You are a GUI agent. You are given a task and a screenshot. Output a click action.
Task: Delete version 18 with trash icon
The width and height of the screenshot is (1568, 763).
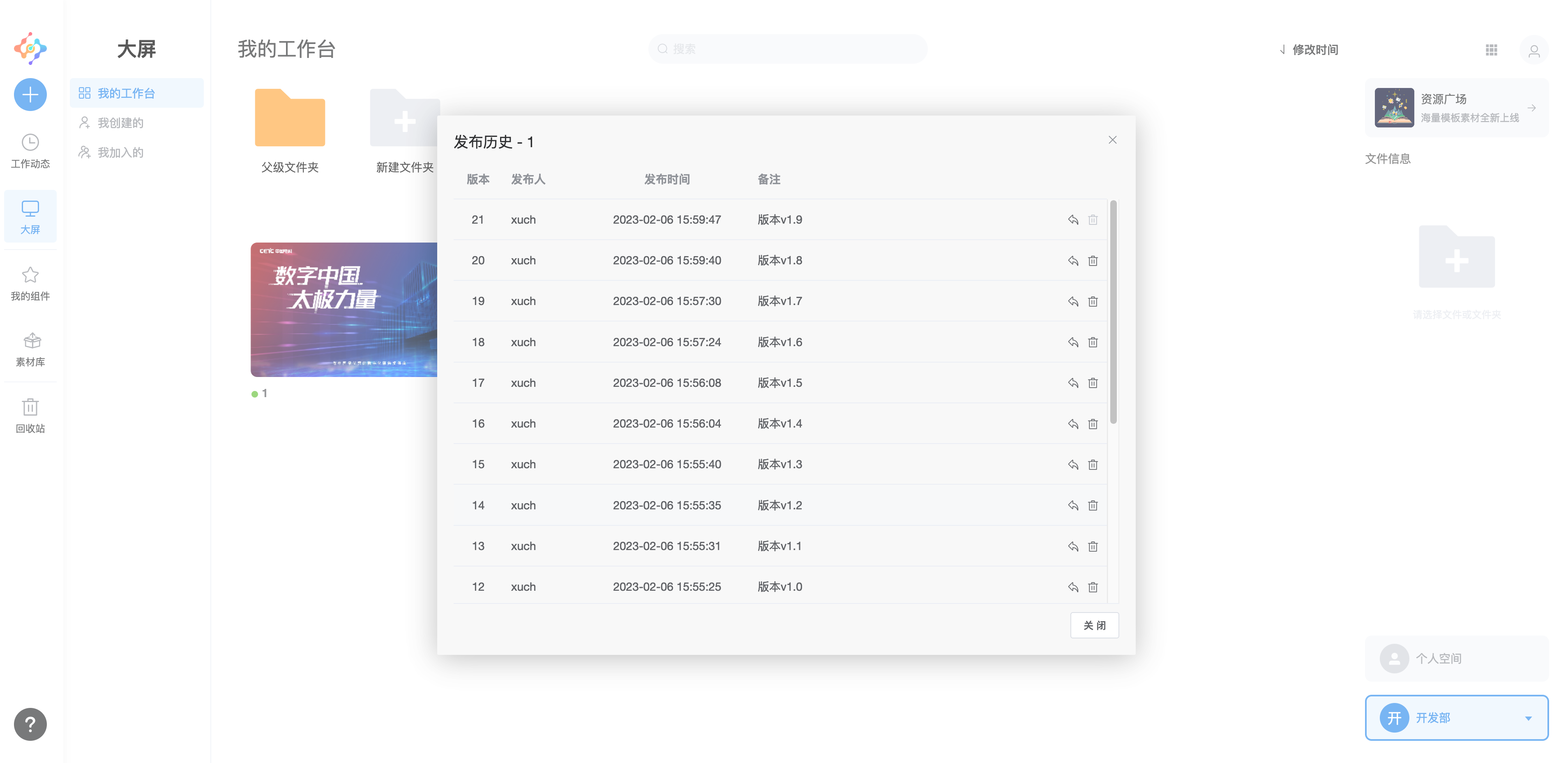click(1093, 342)
